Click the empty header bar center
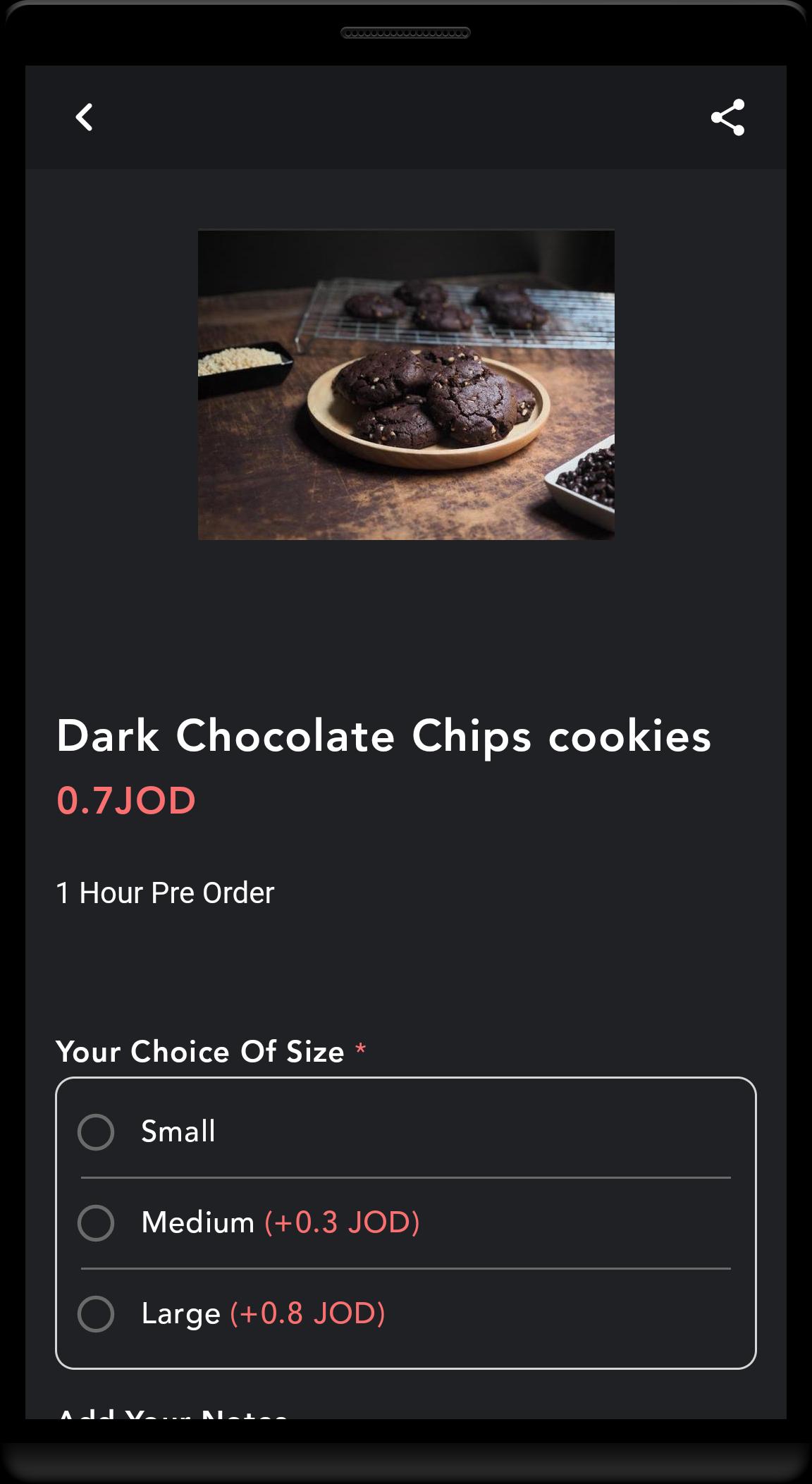 [406, 117]
